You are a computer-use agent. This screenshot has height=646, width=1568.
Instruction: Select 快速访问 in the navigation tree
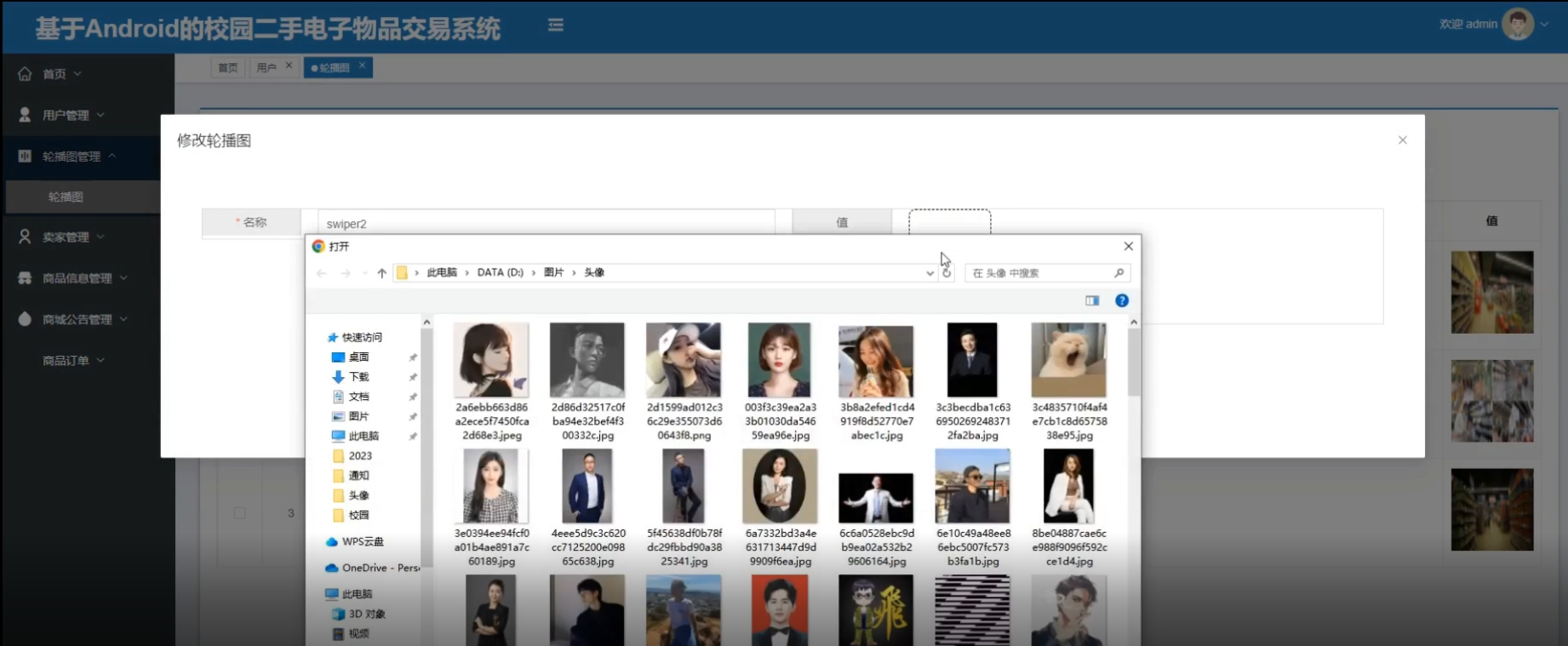pyautogui.click(x=362, y=337)
